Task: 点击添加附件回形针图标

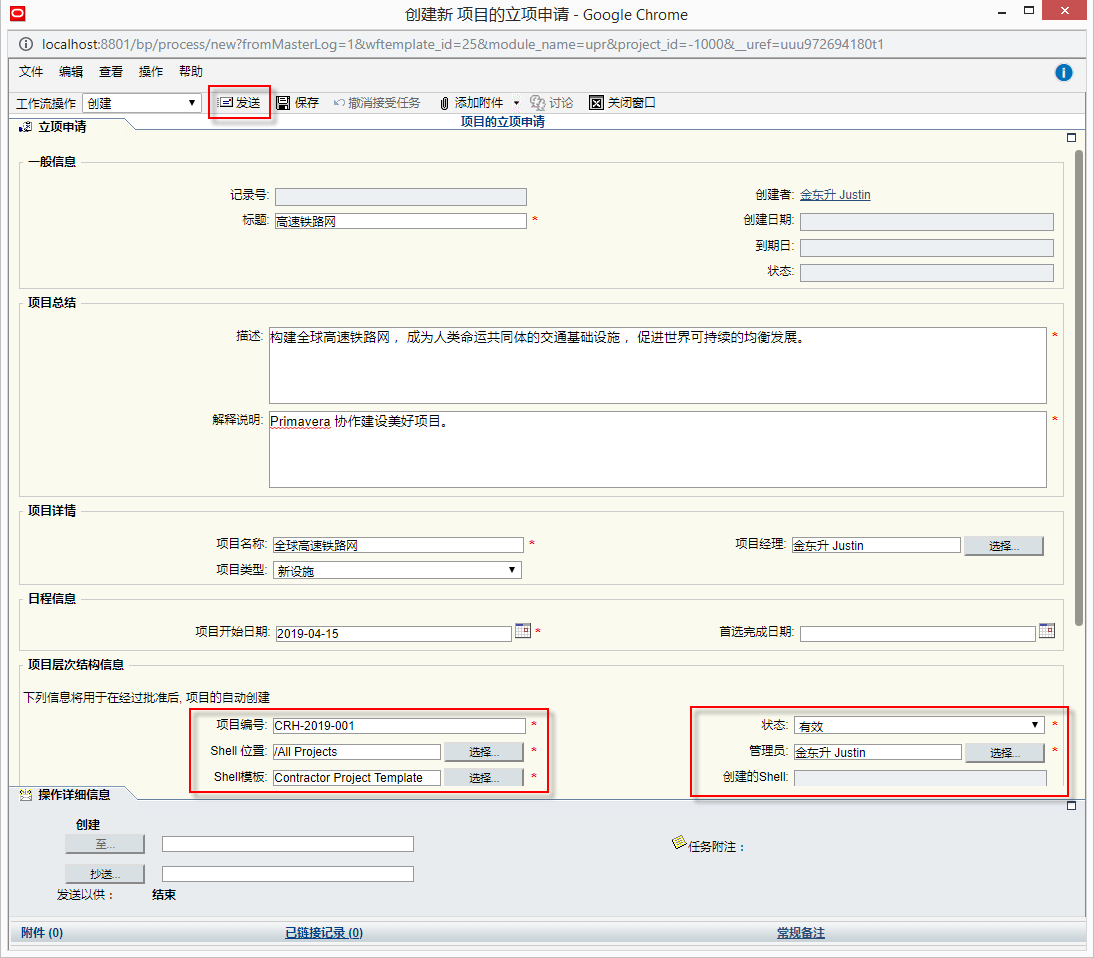Action: 443,102
